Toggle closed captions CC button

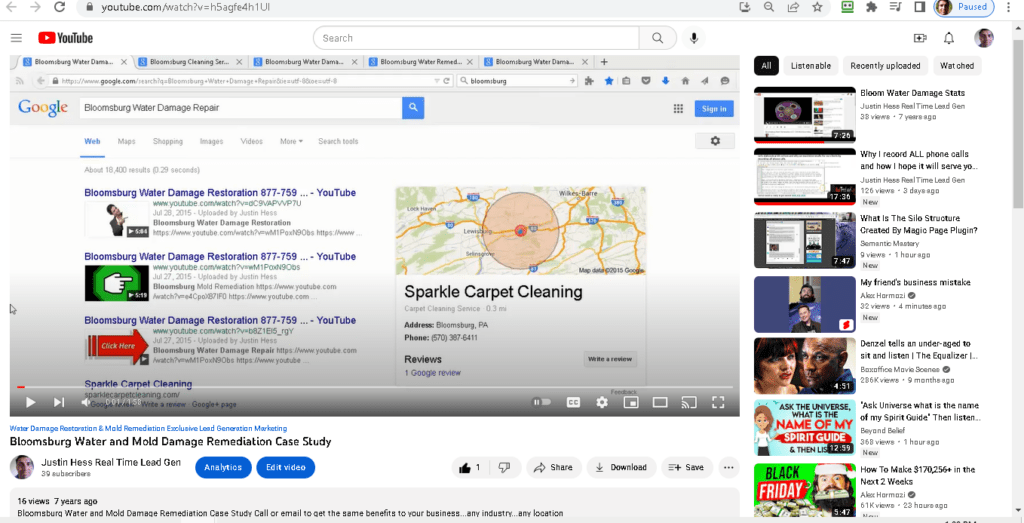tap(573, 402)
